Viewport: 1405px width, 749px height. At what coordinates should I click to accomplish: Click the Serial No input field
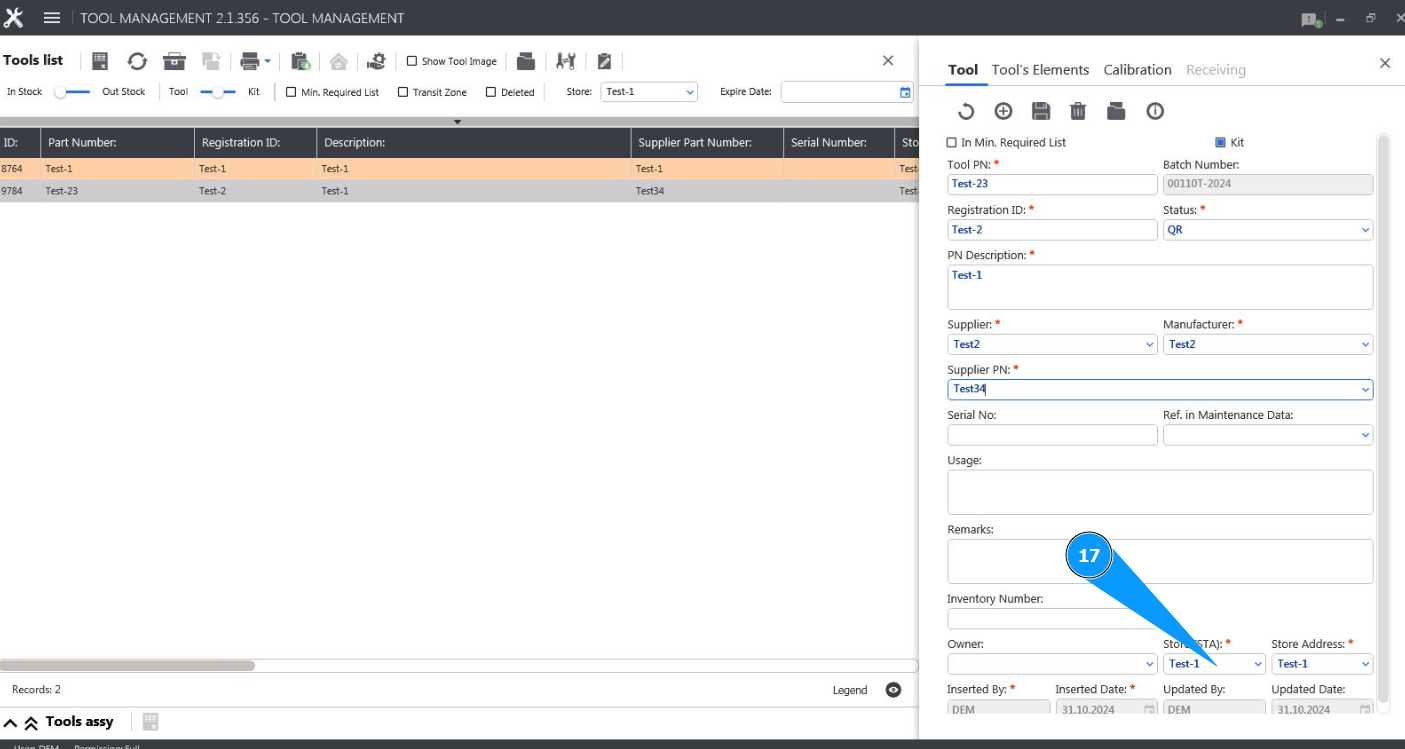click(1051, 435)
